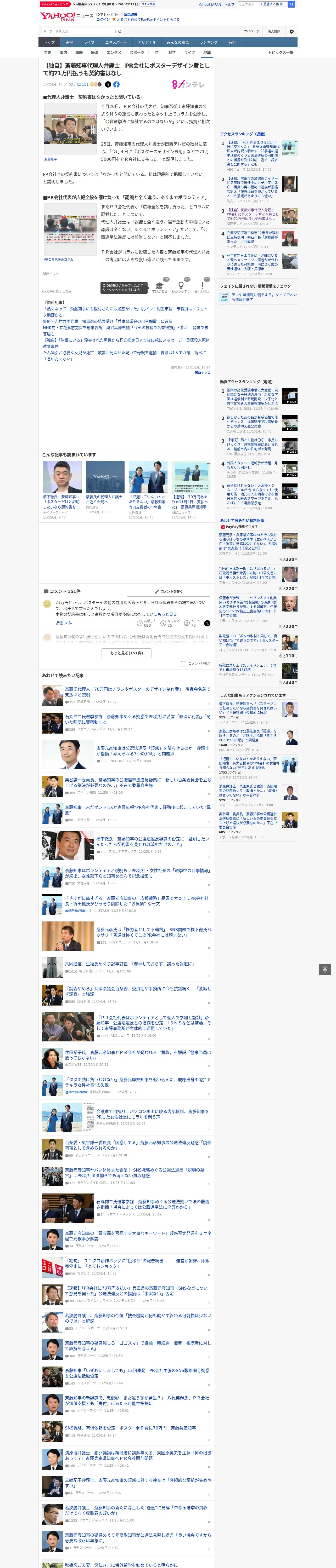Viewport: 336px width, 1568px height.
Task: Open the 橋下徹氏 recommended article card
Action: 62,490
